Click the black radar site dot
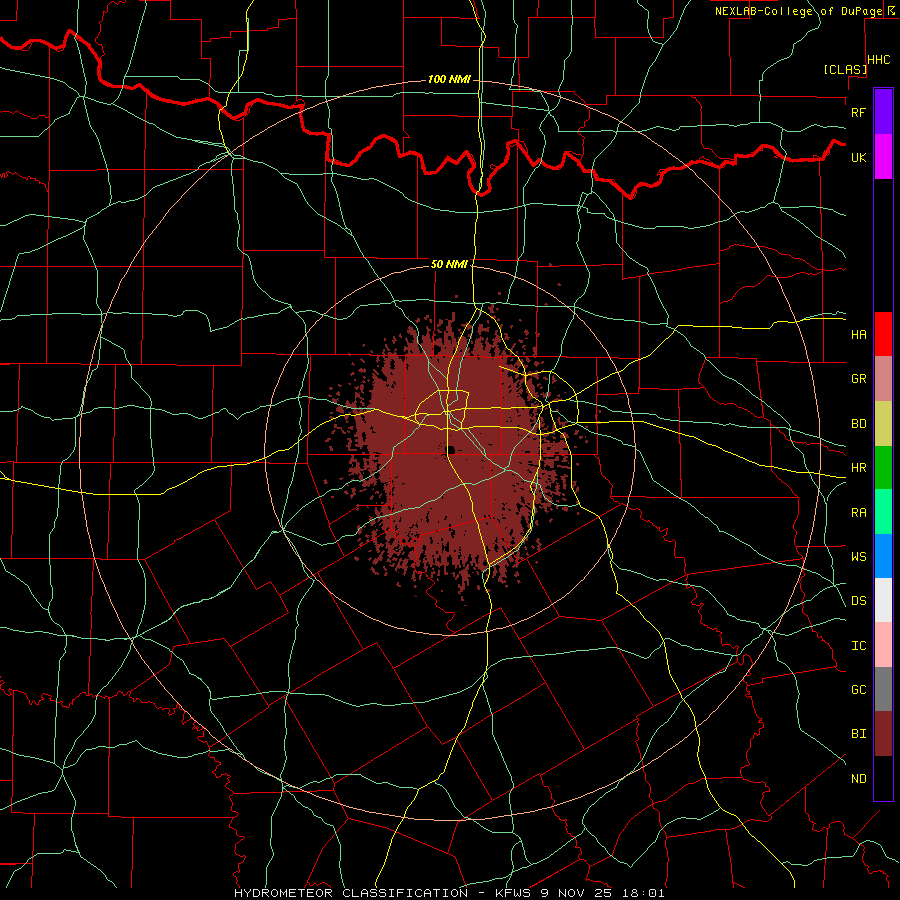 pos(451,450)
